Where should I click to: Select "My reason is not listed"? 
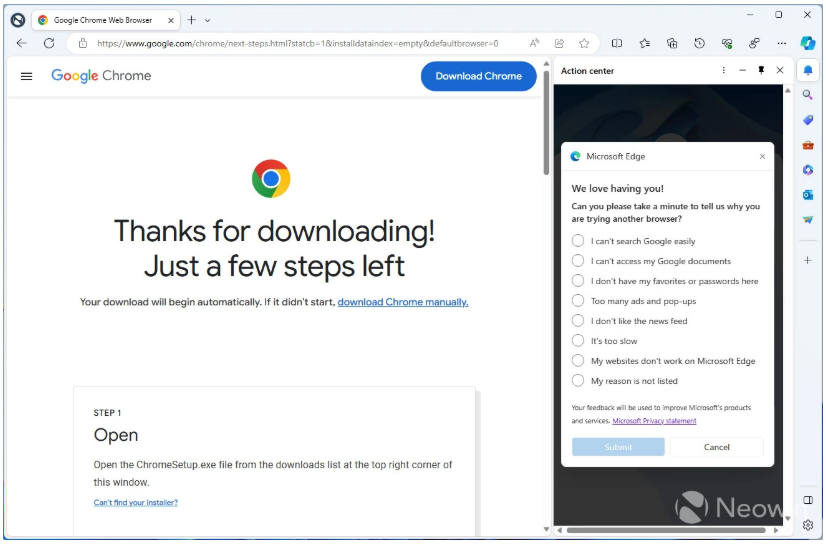[x=625, y=381]
